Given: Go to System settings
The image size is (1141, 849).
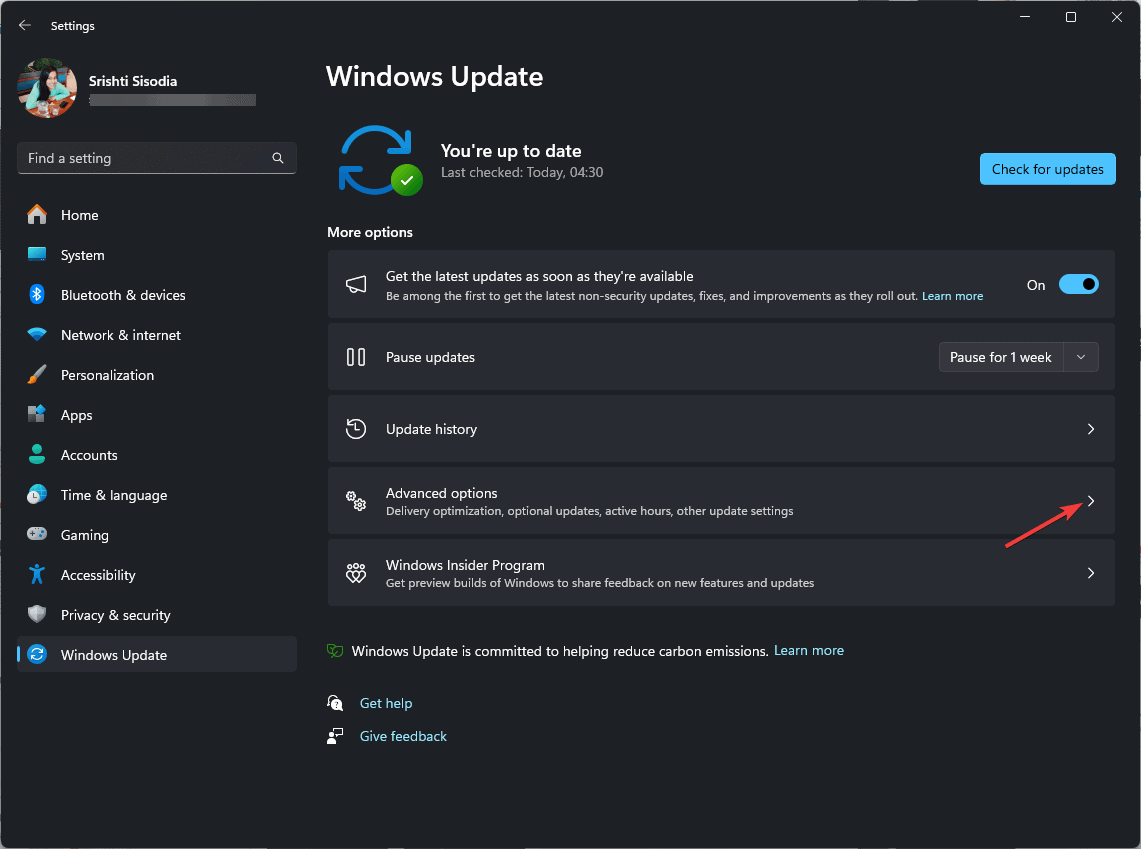Looking at the screenshot, I should (x=156, y=255).
